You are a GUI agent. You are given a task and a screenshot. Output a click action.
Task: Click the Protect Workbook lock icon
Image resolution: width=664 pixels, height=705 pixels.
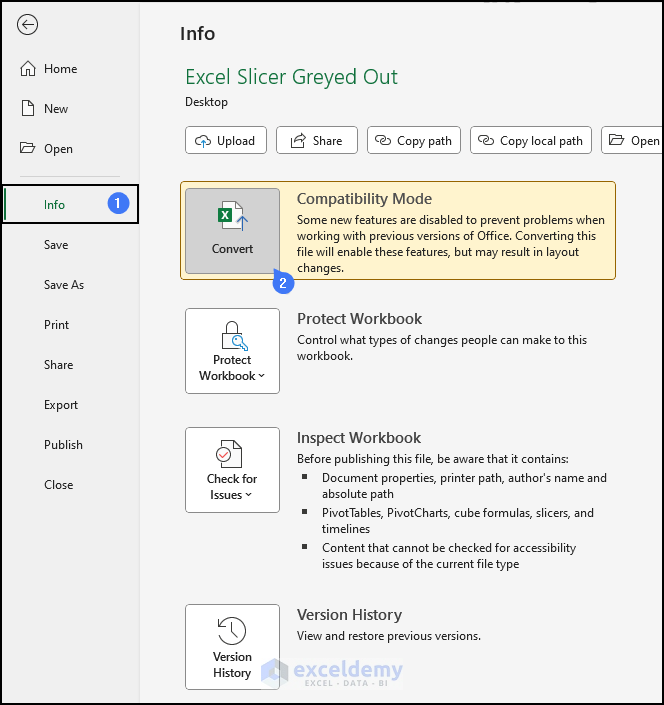(232, 335)
